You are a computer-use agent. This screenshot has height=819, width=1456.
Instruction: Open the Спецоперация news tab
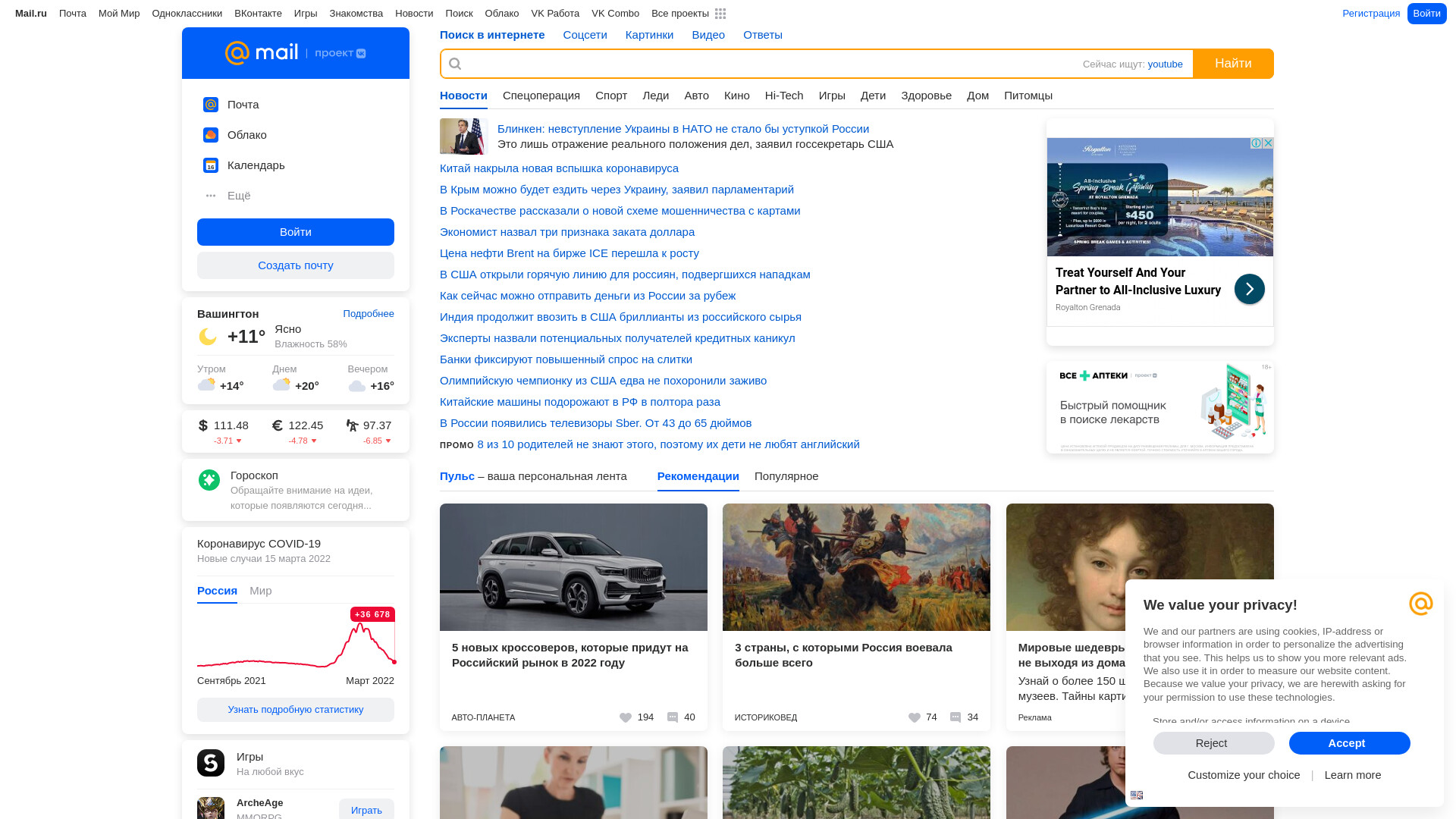point(541,96)
